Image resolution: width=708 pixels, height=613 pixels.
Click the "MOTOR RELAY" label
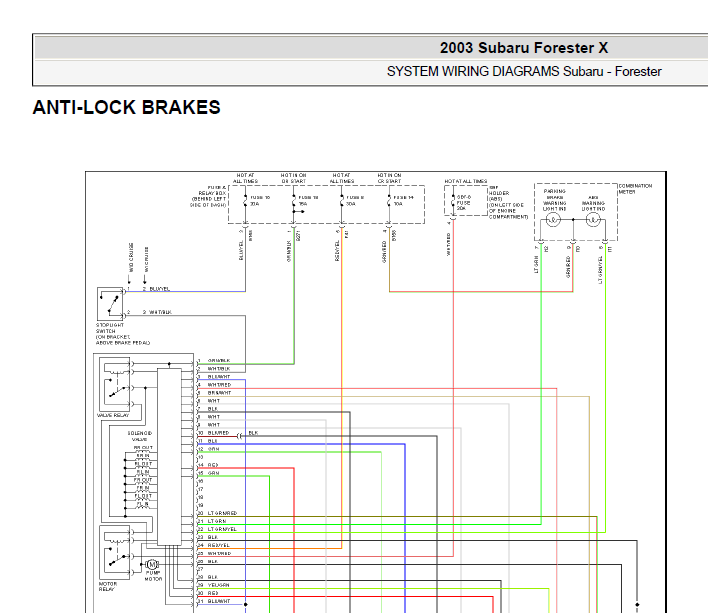point(107,586)
